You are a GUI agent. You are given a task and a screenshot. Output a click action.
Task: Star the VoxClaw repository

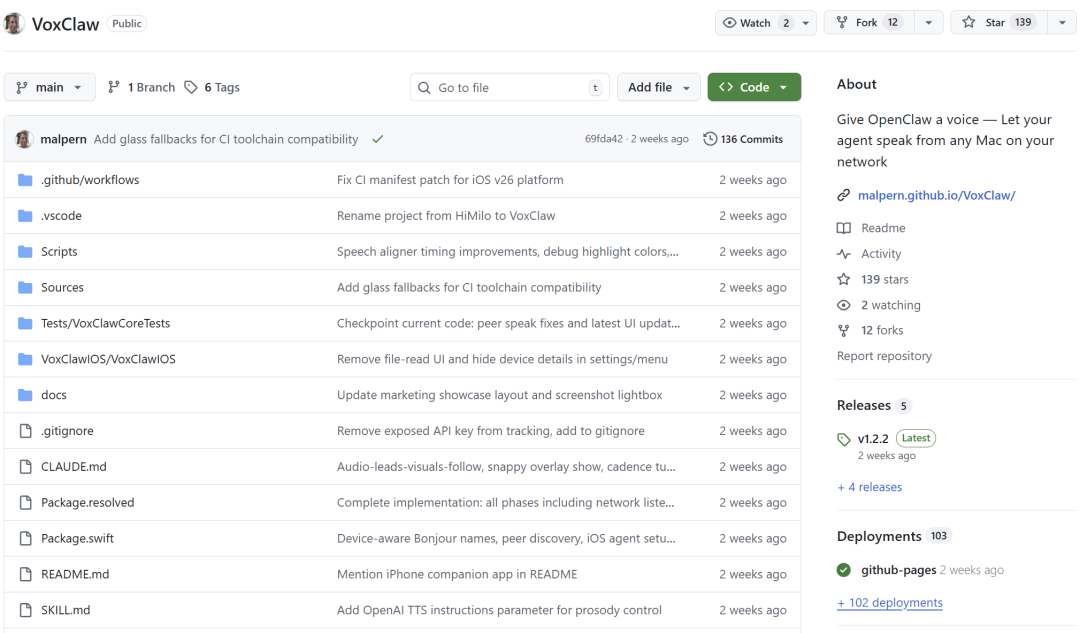997,23
